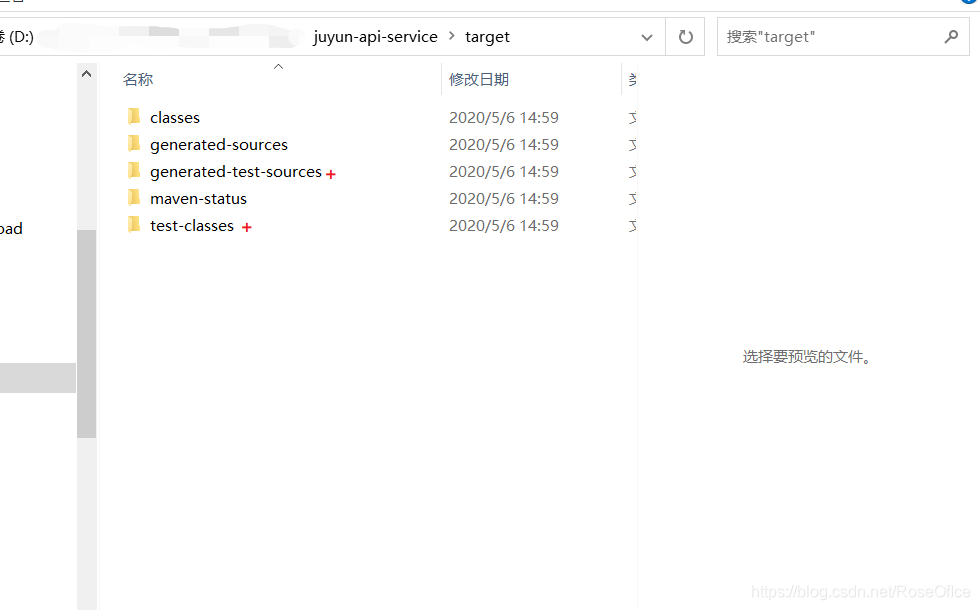Click the maven-status folder name
The height and width of the screenshot is (610, 980).
pyautogui.click(x=198, y=199)
